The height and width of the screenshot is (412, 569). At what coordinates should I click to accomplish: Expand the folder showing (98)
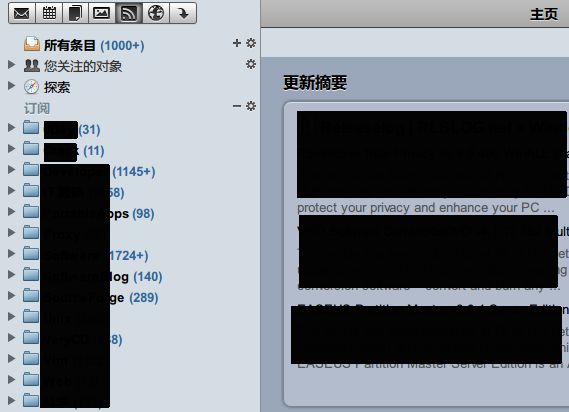12,212
